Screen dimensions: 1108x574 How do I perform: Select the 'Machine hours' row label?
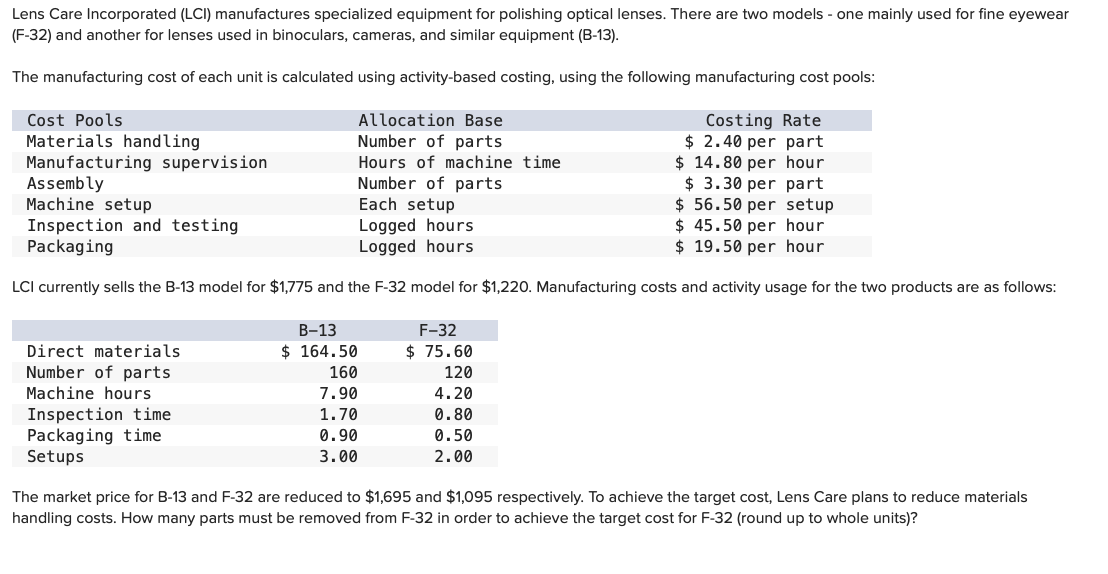pyautogui.click(x=89, y=394)
